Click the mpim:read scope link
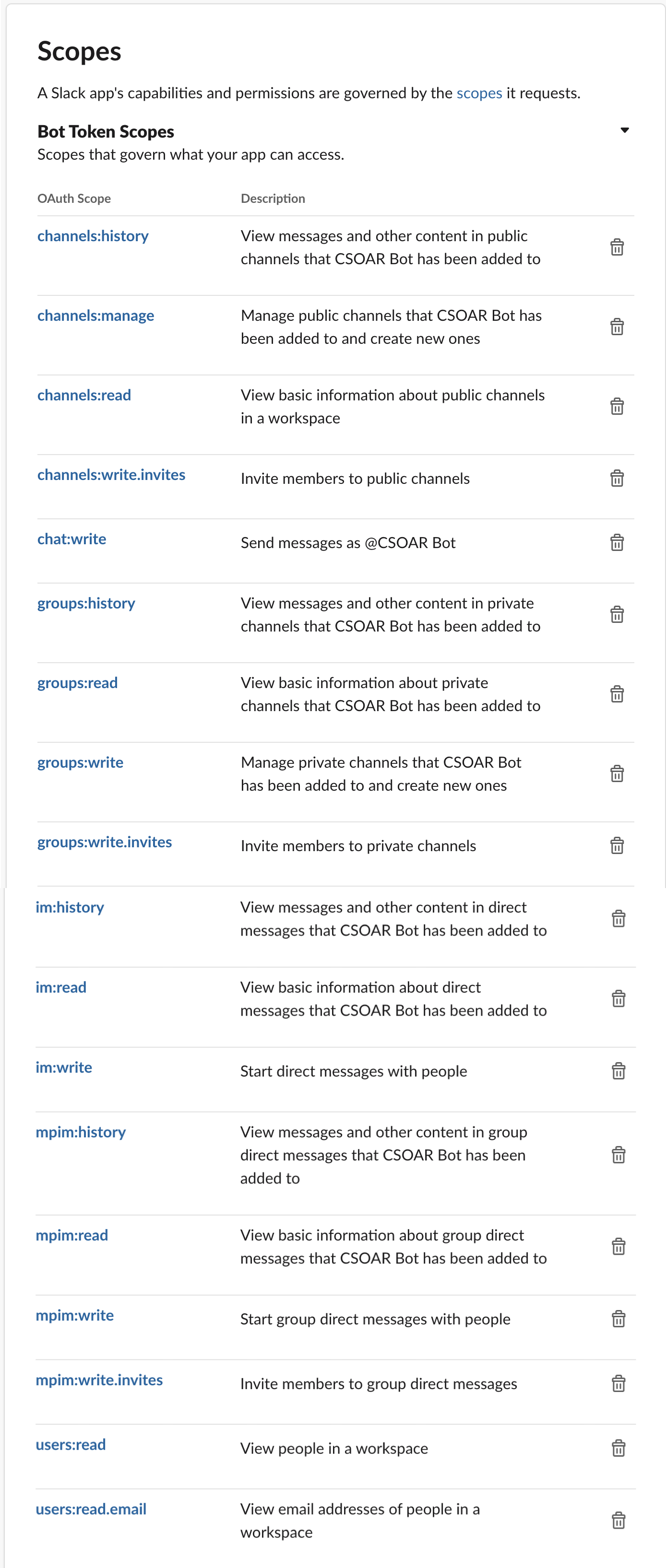Image resolution: width=666 pixels, height=1568 pixels. tap(72, 1235)
